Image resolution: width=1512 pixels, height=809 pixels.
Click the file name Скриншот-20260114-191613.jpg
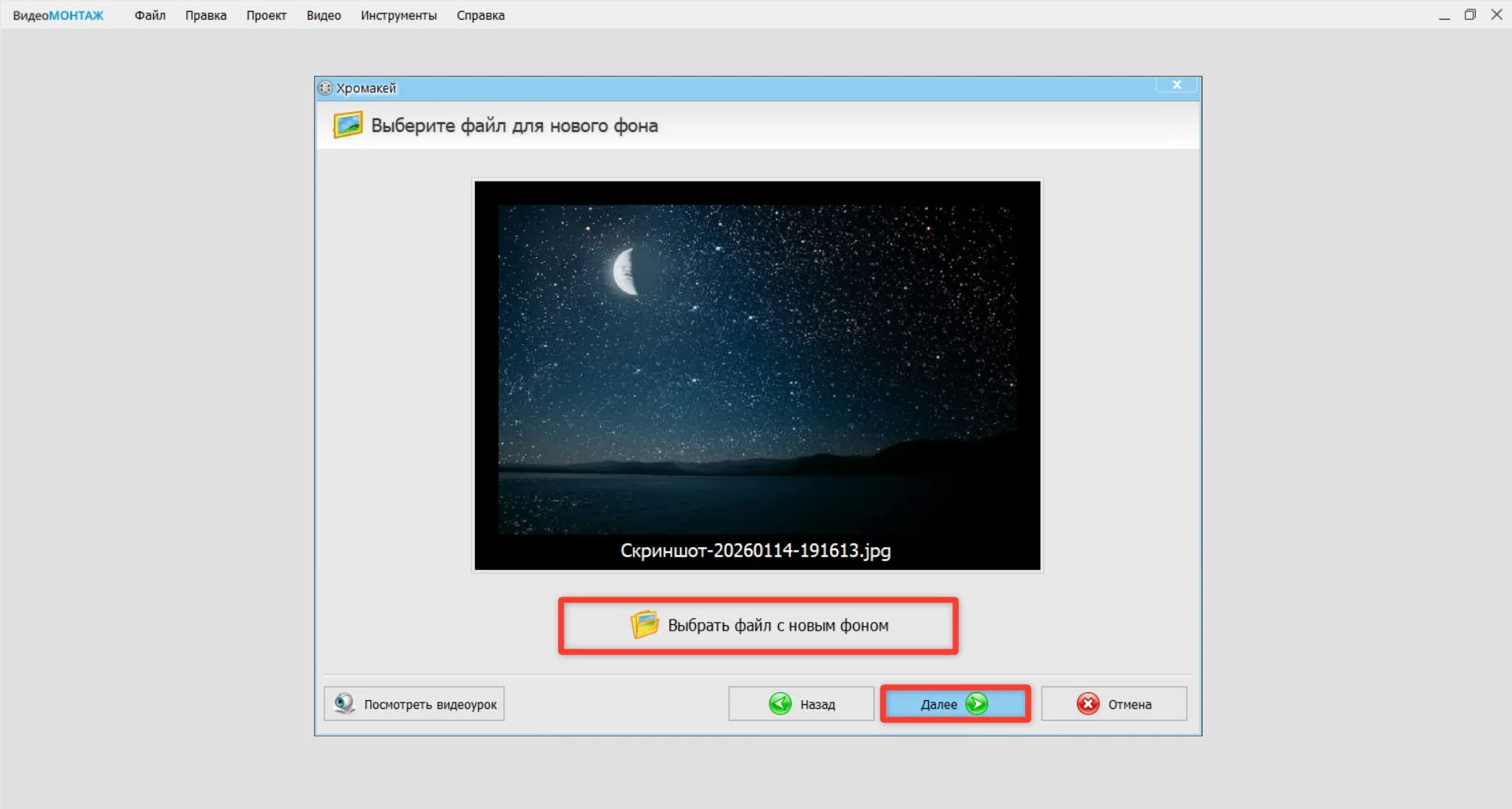click(x=755, y=551)
